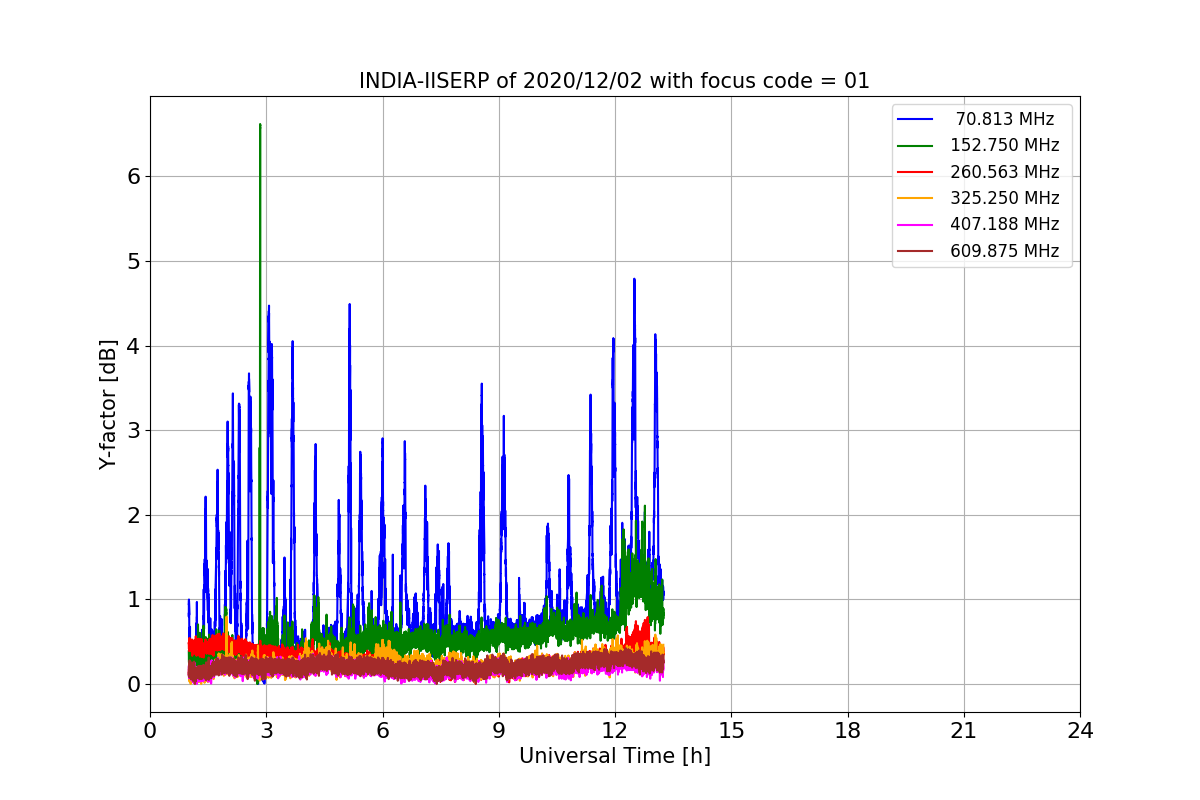Select the 609.875 MHz legend label
This screenshot has height=800, width=1200.
pyautogui.click(x=1005, y=251)
